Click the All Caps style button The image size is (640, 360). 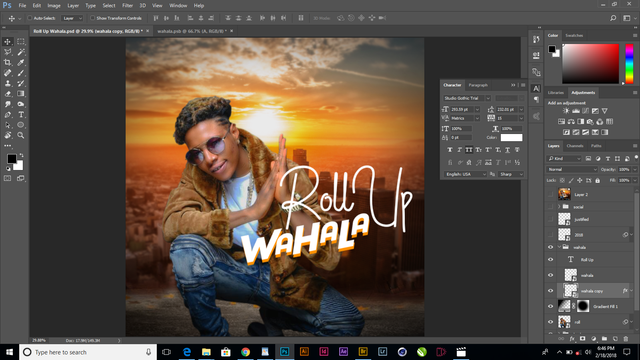click(x=469, y=150)
